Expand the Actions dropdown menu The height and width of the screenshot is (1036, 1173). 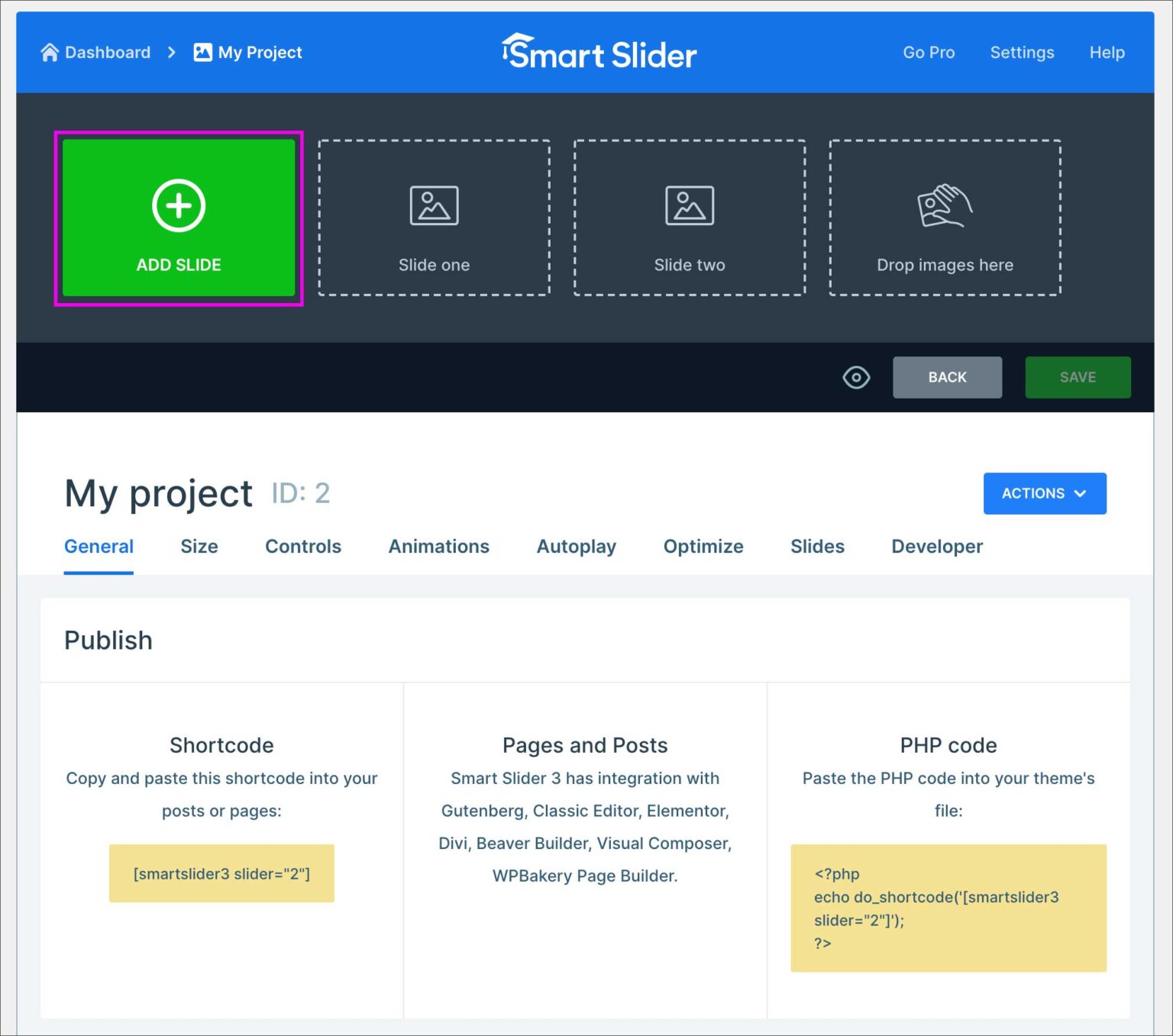click(1044, 493)
